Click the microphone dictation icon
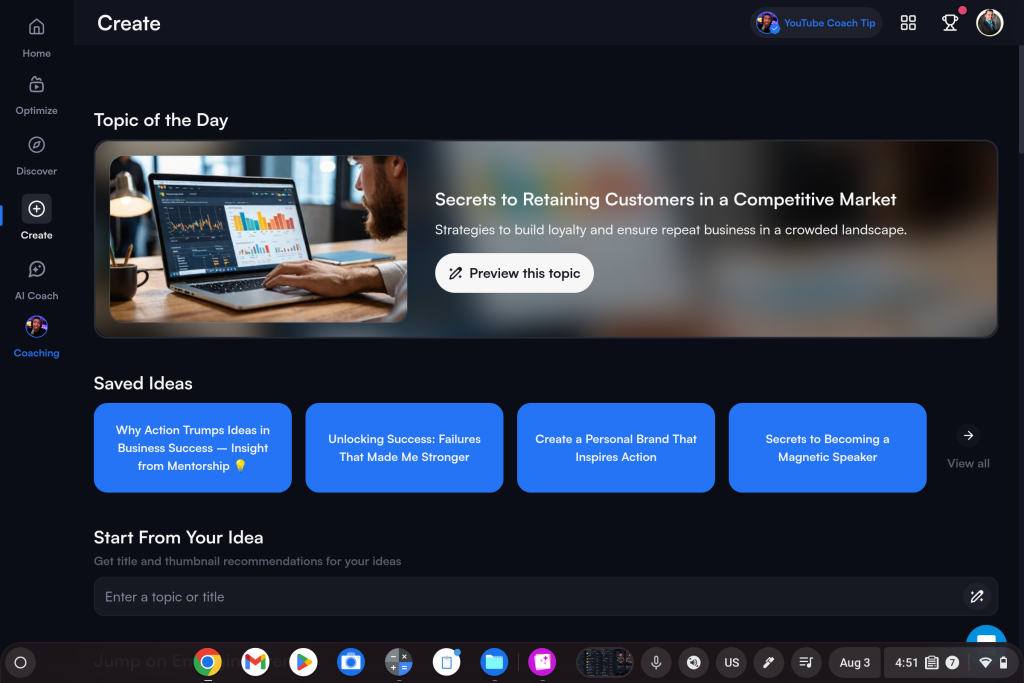The image size is (1024, 683). [x=656, y=662]
